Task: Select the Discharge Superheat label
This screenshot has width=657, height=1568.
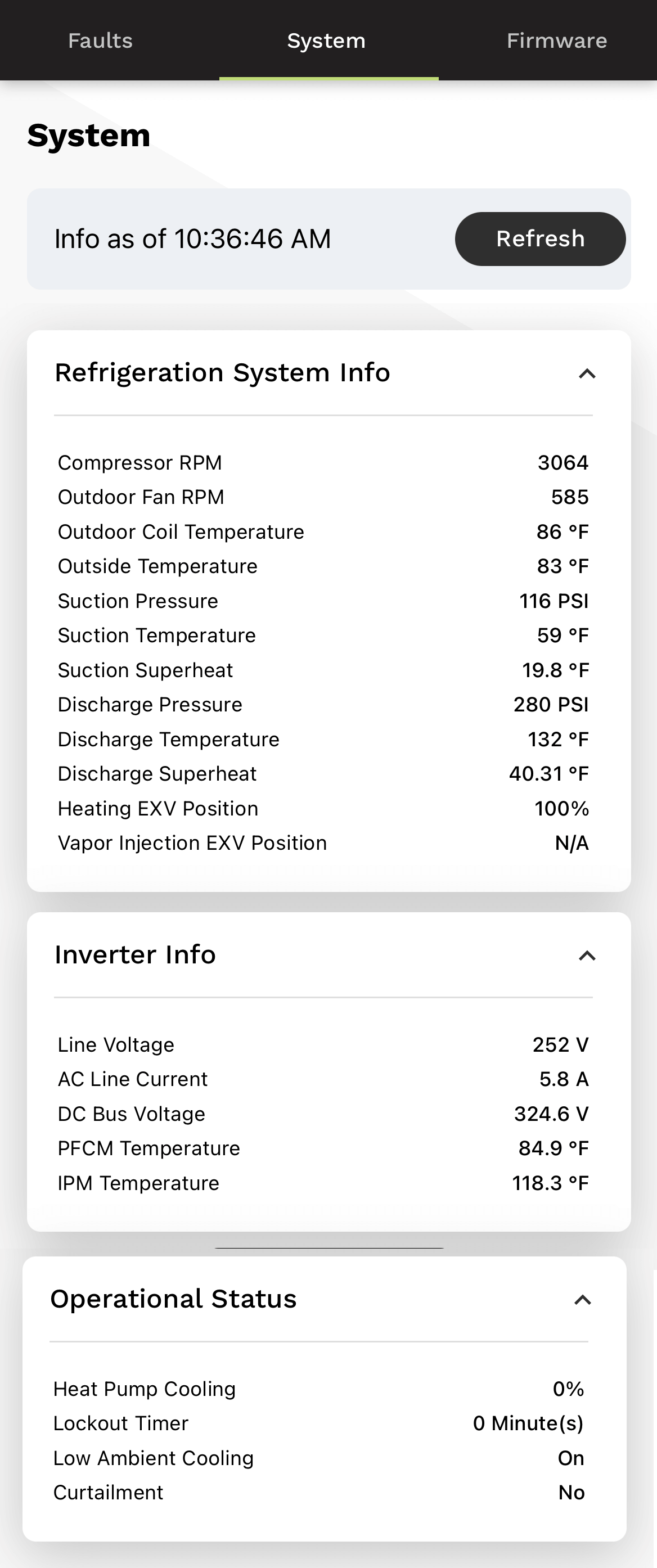Action: click(157, 774)
